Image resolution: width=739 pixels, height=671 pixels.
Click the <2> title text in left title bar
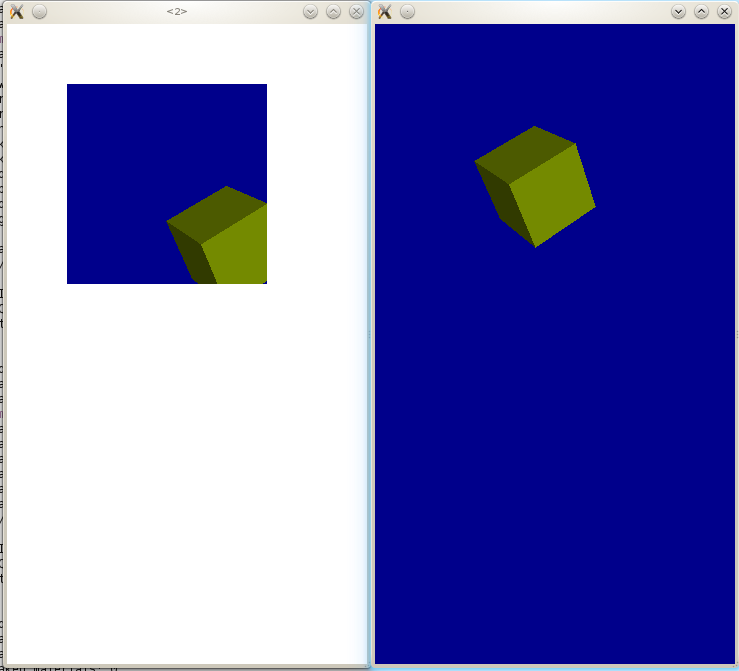[177, 12]
